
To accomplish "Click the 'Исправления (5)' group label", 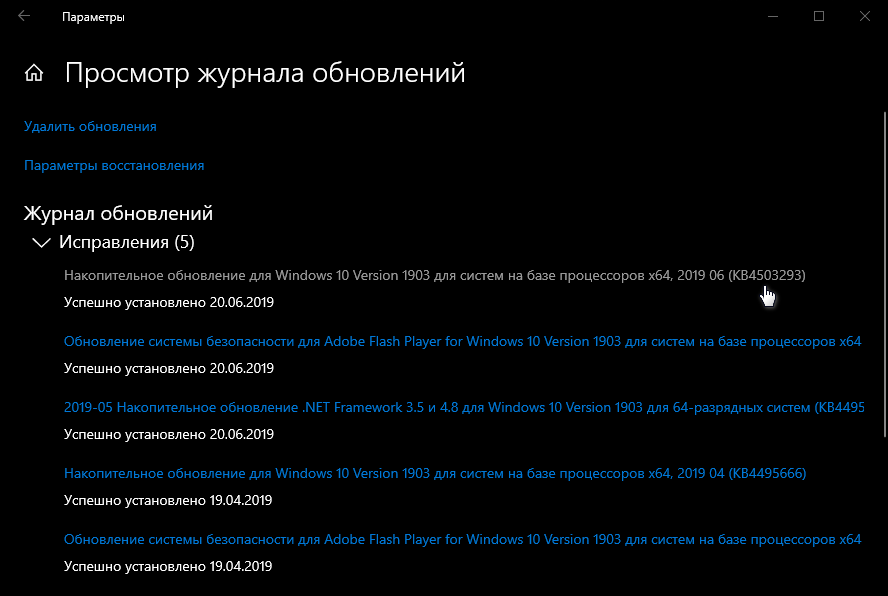I will (127, 242).
